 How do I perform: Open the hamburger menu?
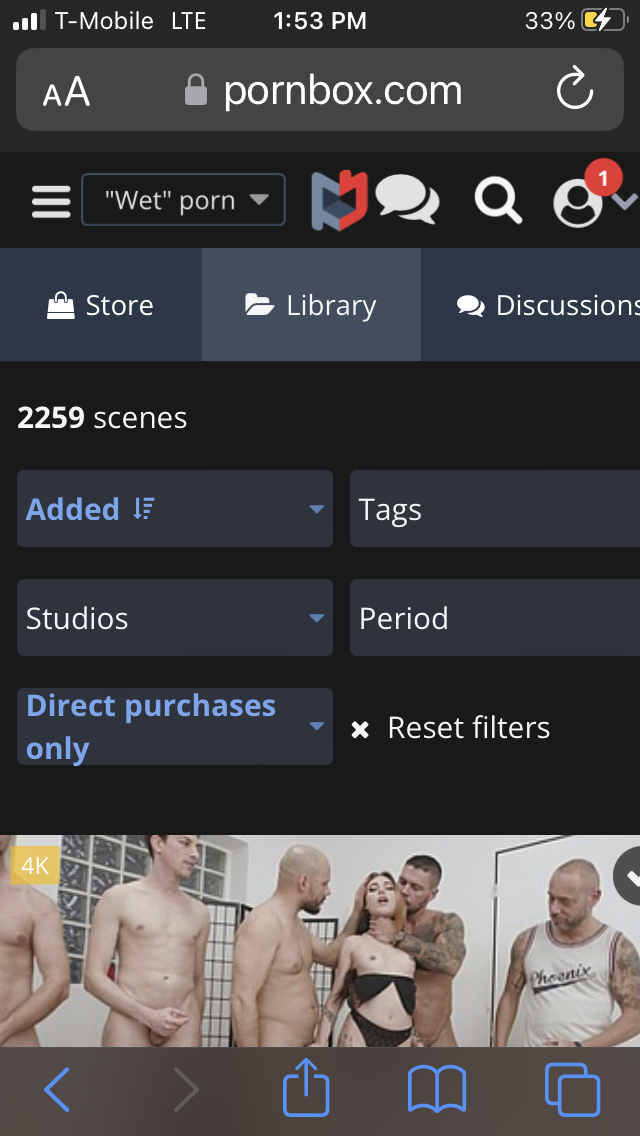point(51,201)
